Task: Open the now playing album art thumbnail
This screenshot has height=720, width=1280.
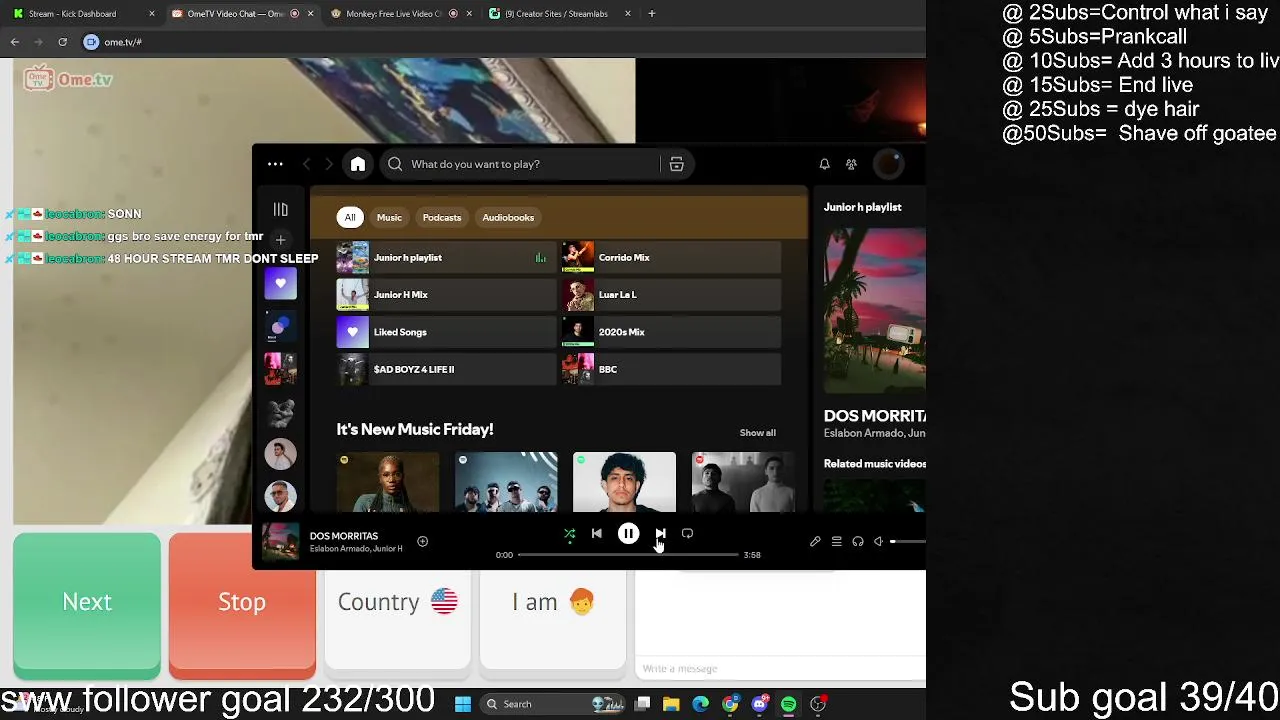Action: point(281,541)
